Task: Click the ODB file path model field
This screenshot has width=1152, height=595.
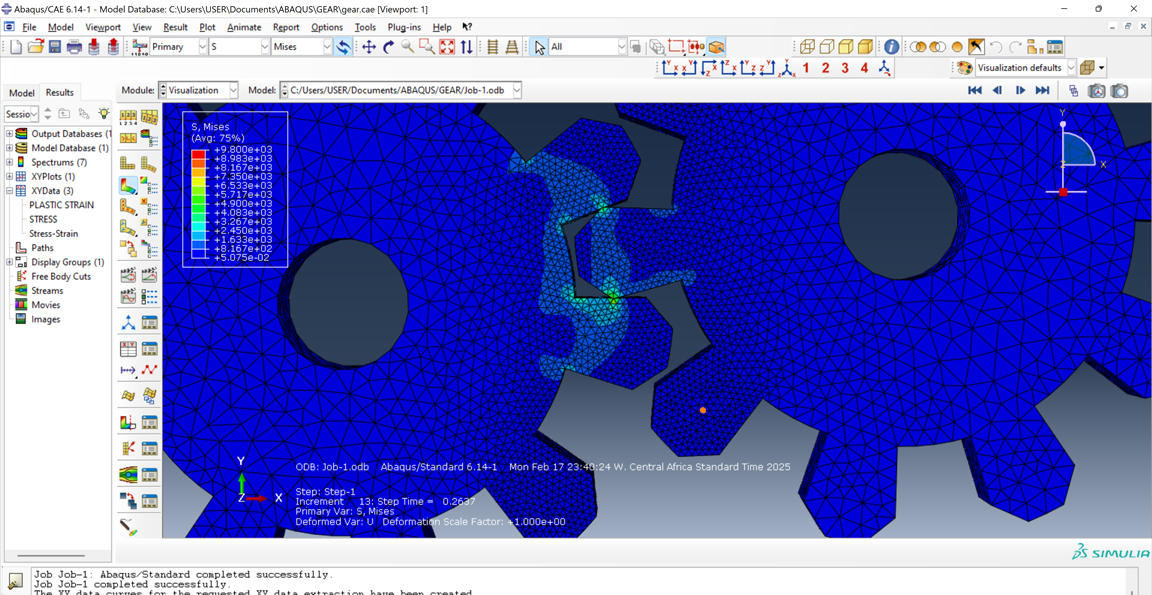Action: pos(399,90)
